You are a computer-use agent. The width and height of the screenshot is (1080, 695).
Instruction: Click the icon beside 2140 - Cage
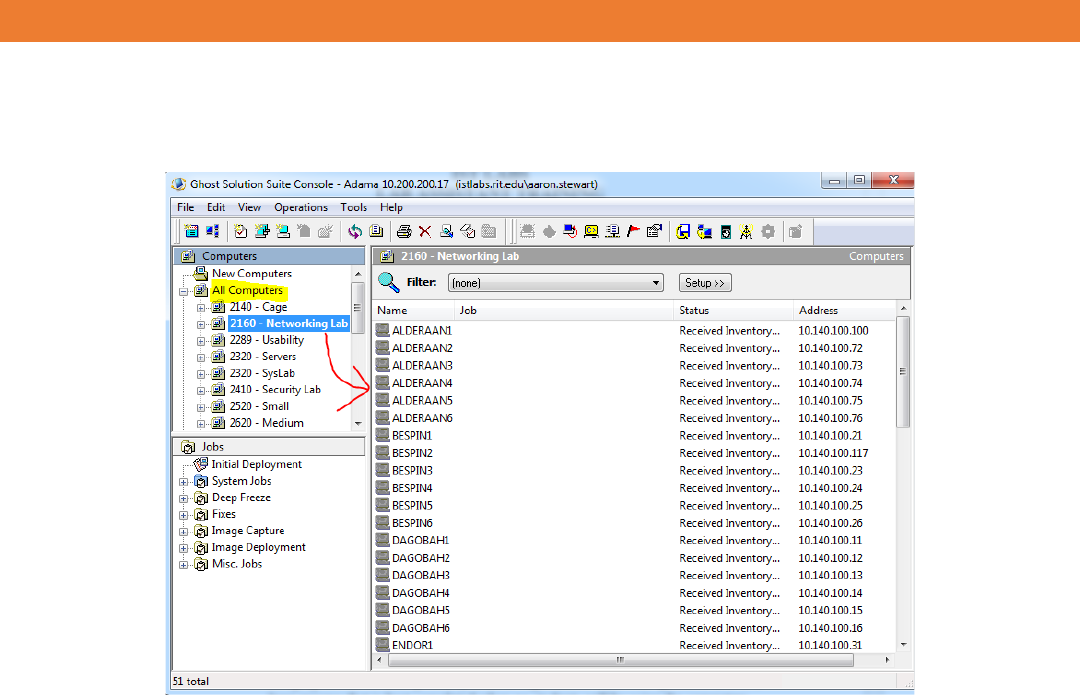point(218,307)
